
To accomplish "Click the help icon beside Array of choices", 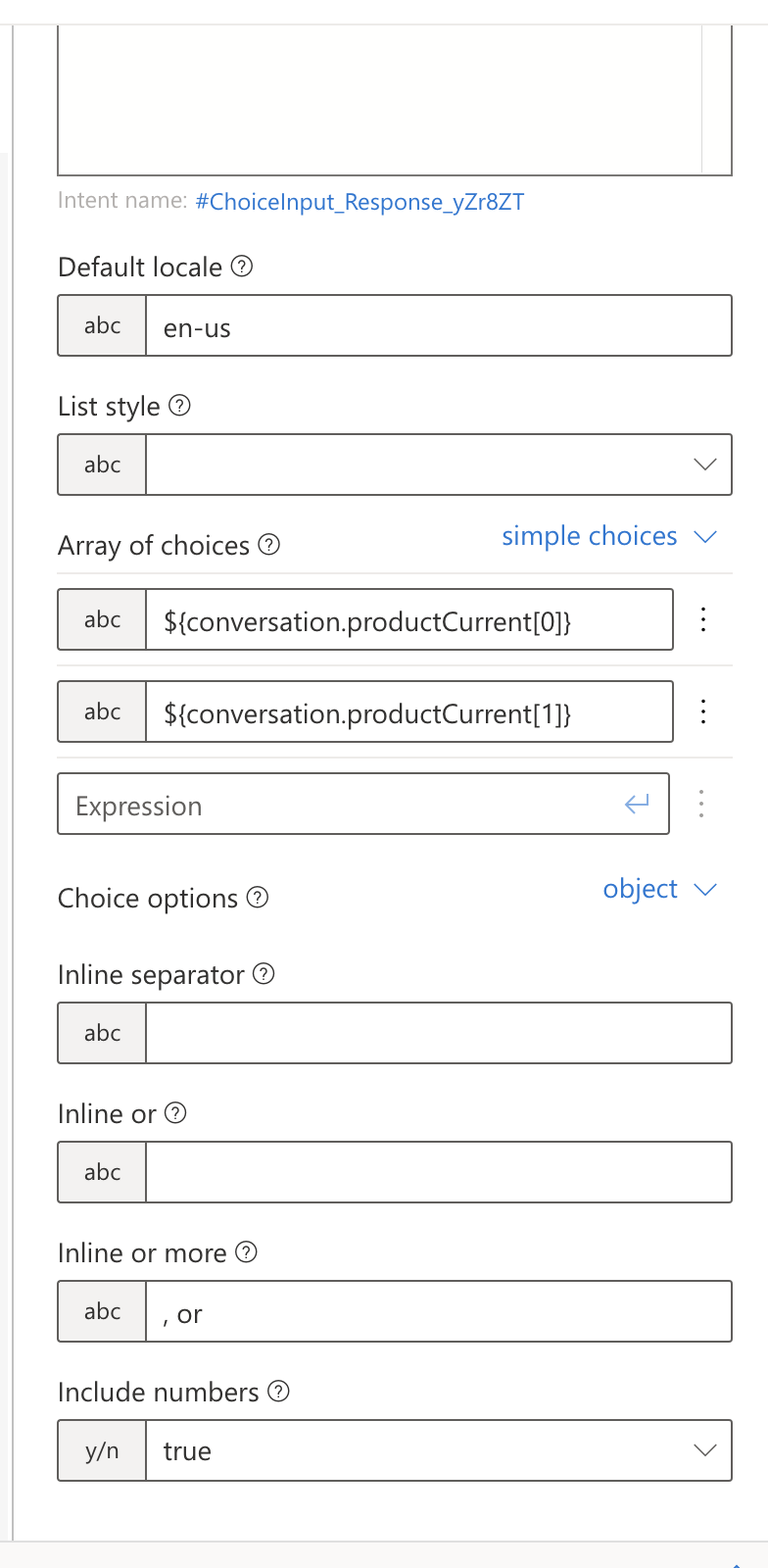I will click(x=268, y=545).
